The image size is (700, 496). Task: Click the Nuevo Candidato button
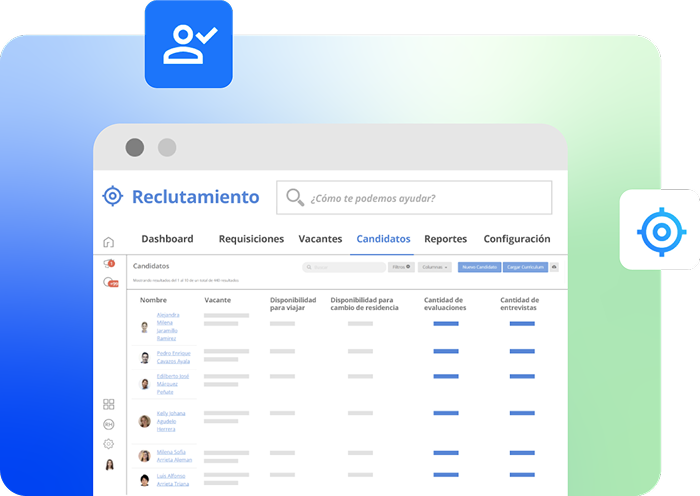point(479,267)
